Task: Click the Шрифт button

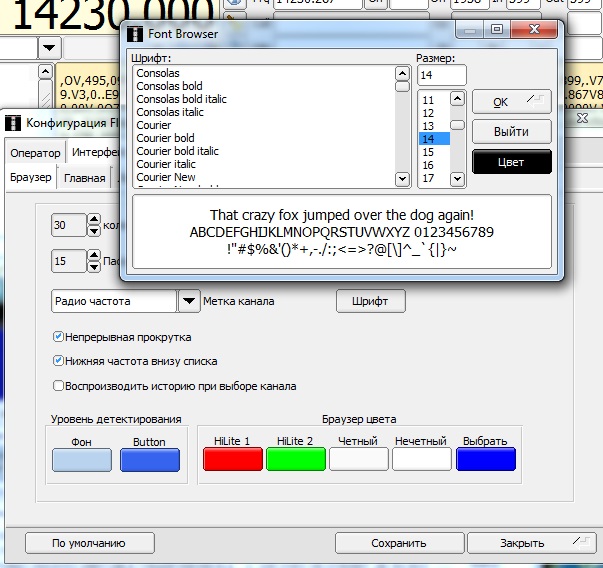Action: pos(370,301)
